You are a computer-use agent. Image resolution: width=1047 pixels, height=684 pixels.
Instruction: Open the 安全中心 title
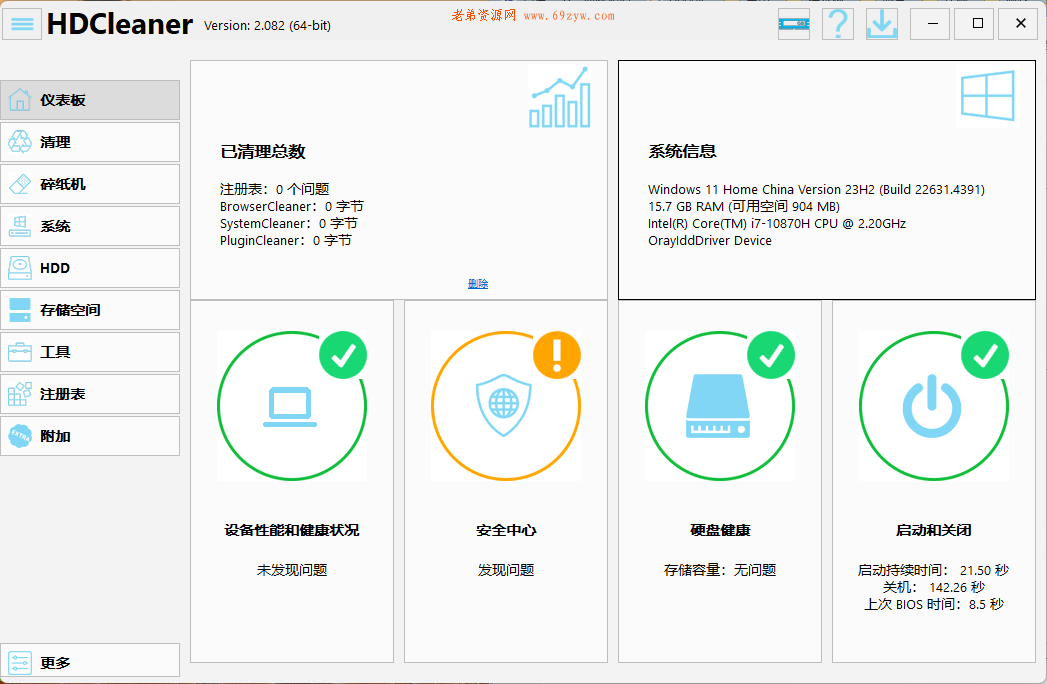(506, 530)
